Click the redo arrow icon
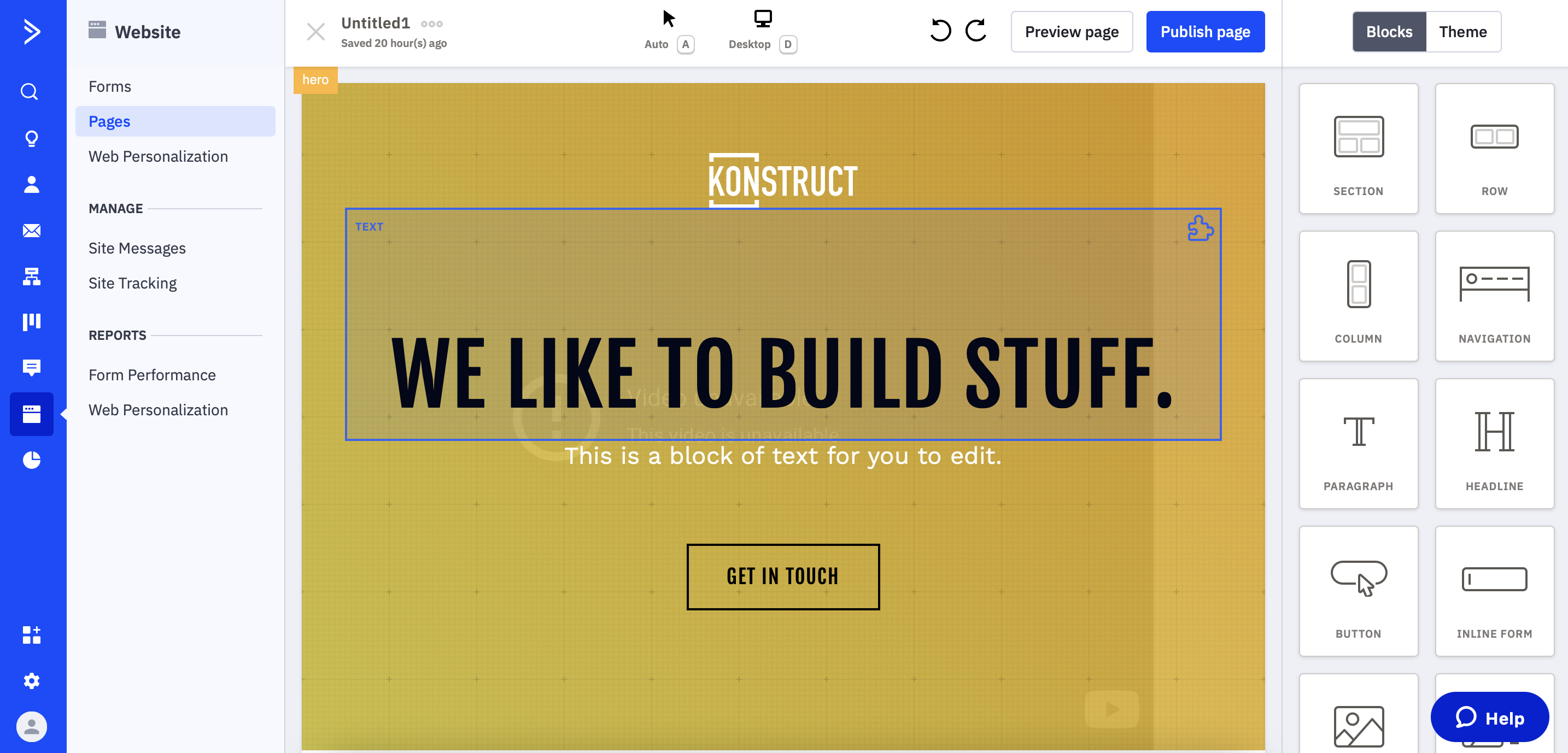The height and width of the screenshot is (753, 1568). point(976,31)
